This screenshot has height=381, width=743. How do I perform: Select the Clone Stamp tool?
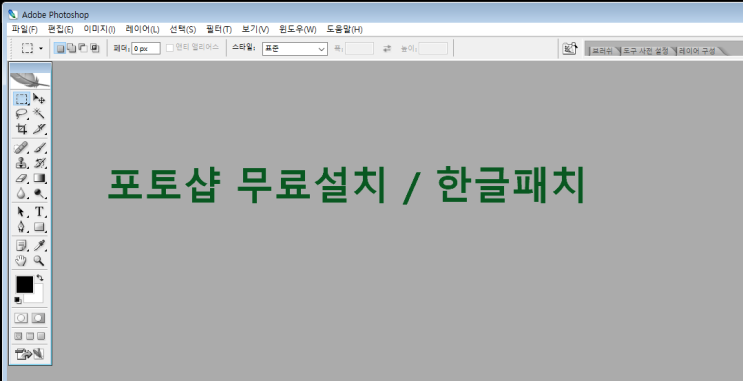click(x=21, y=163)
